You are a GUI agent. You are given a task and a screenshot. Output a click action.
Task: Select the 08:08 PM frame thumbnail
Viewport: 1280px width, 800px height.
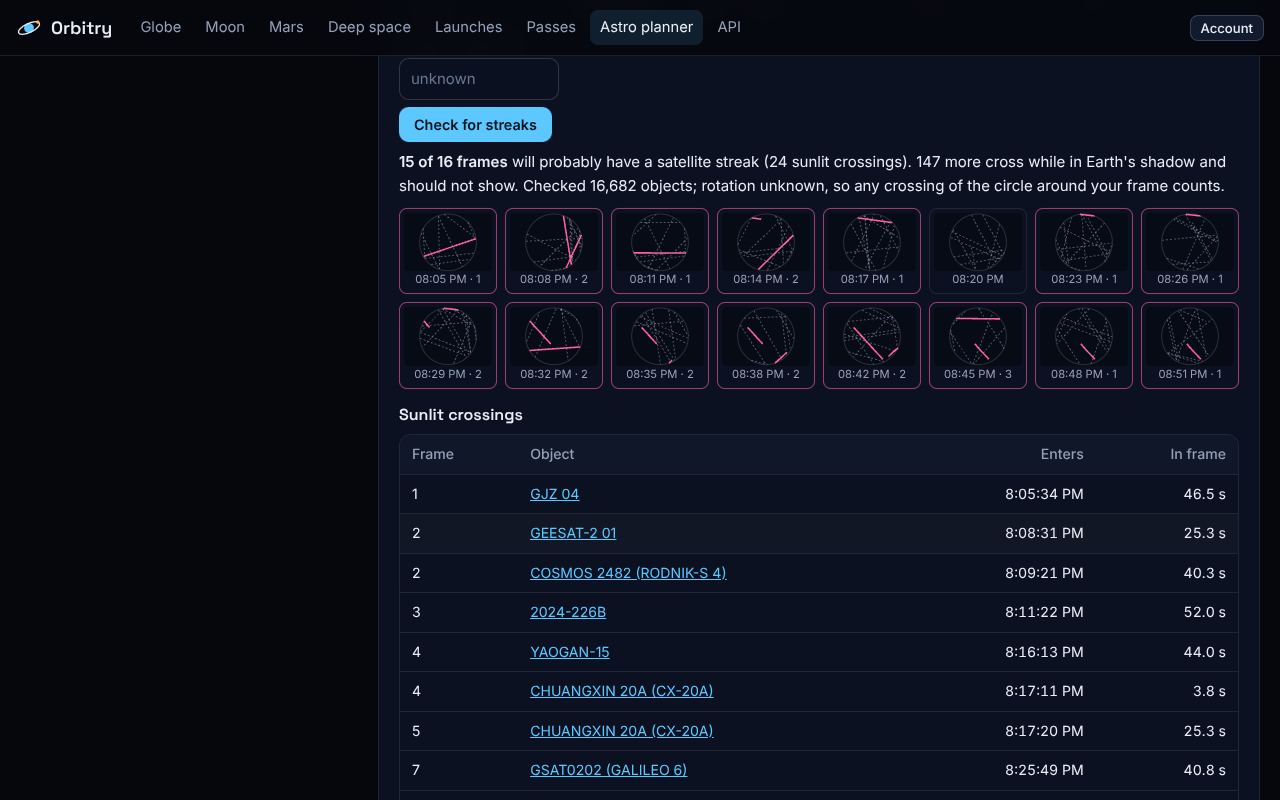[554, 251]
